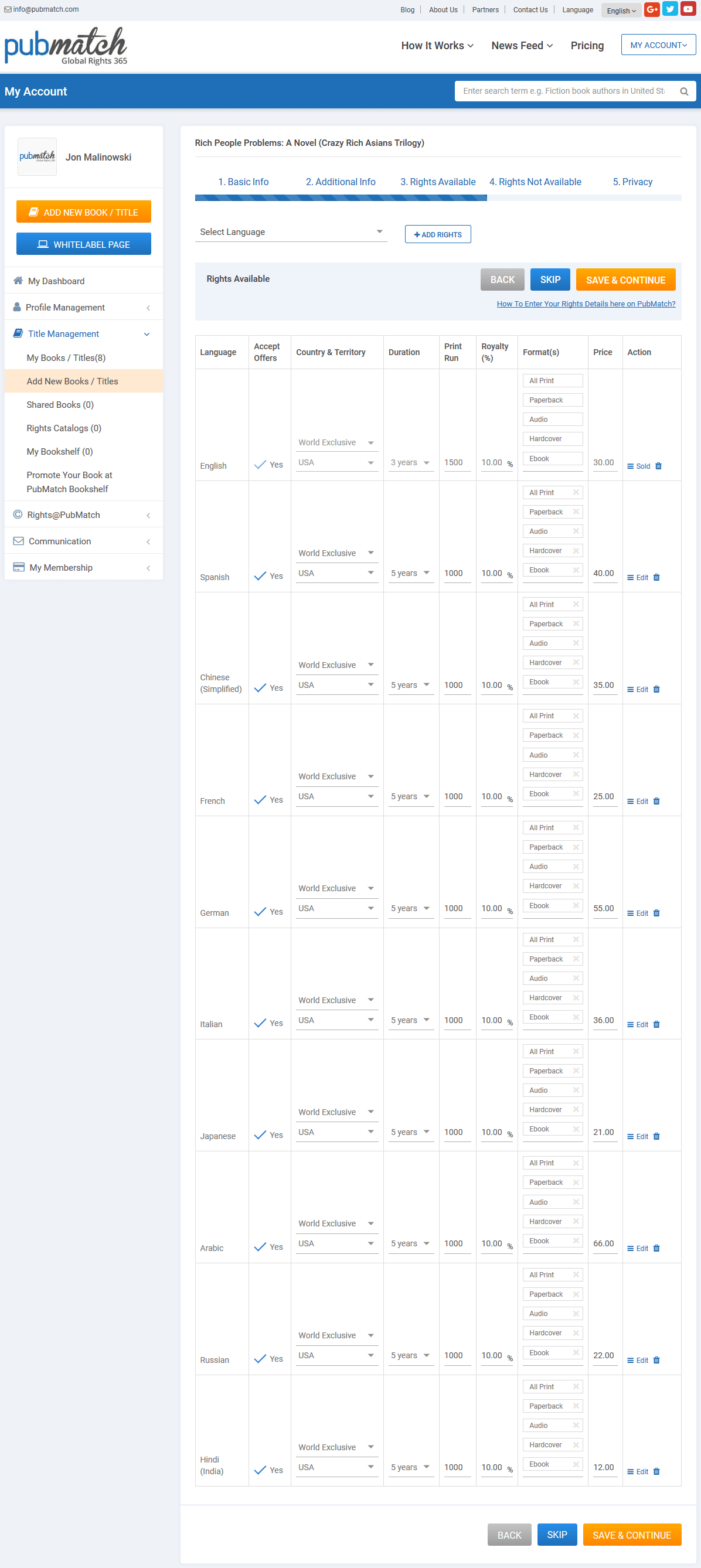The height and width of the screenshot is (1568, 701).
Task: Expand the Profile Management sidebar section
Action: (83, 308)
